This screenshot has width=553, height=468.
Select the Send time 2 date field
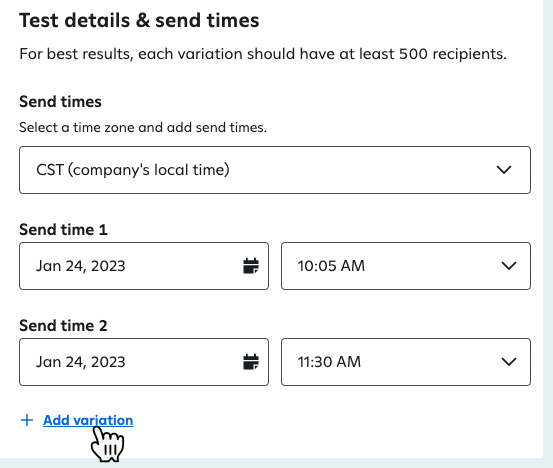point(144,362)
